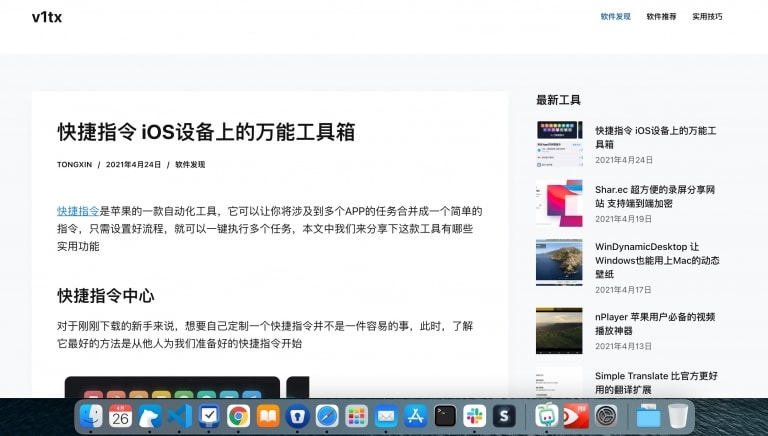The width and height of the screenshot is (768, 436).
Task: Click the 软件发现 category under the article title
Action: [x=190, y=165]
